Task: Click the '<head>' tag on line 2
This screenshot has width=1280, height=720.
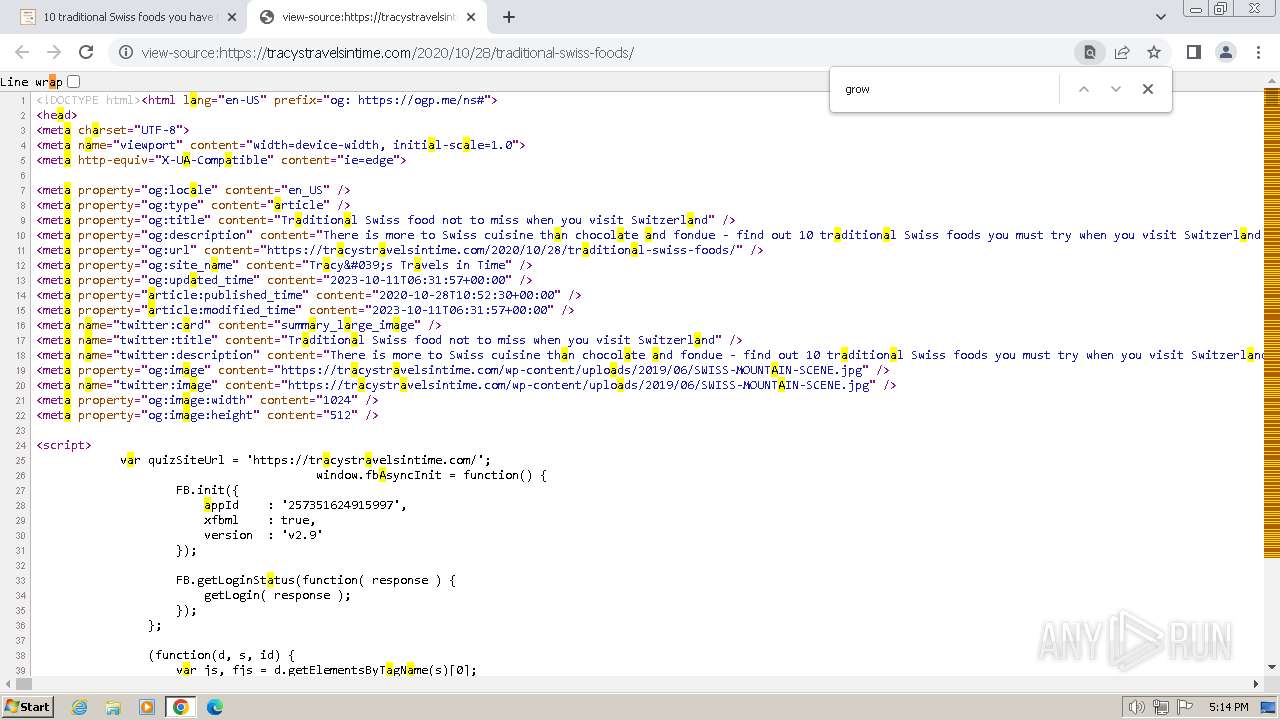Action: (57, 115)
